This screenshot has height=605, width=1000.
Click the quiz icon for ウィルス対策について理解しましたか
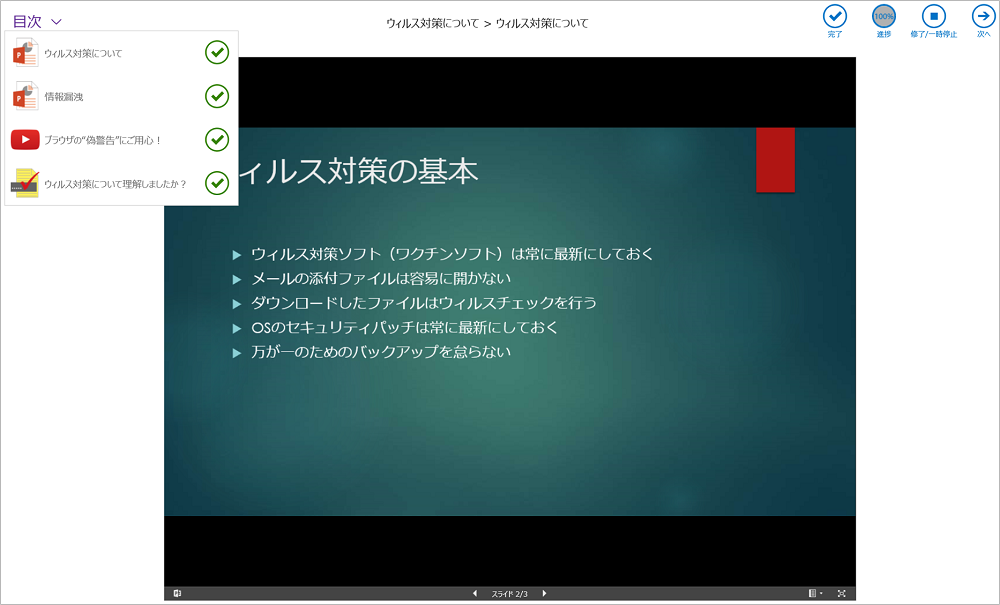pyautogui.click(x=25, y=183)
